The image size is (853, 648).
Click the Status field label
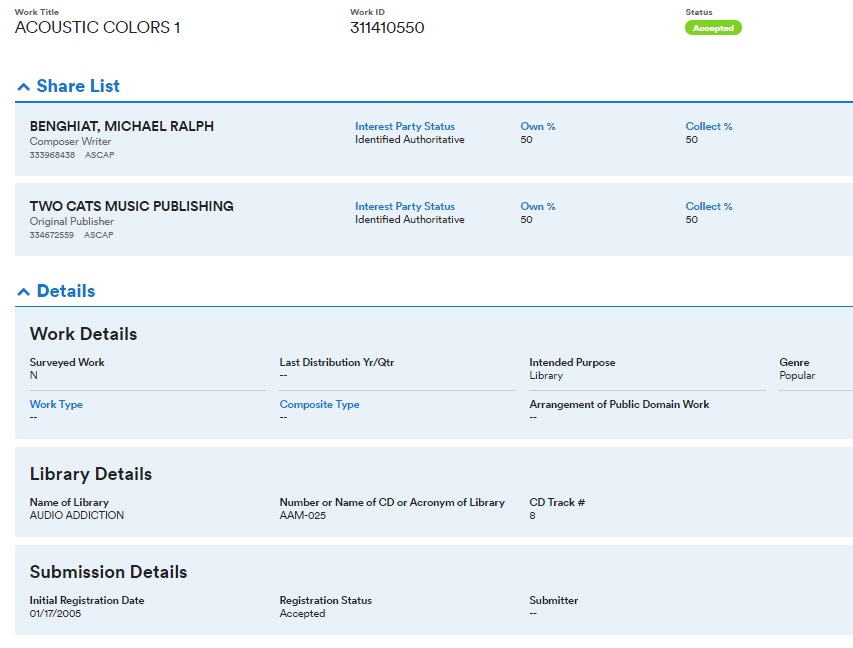(699, 12)
